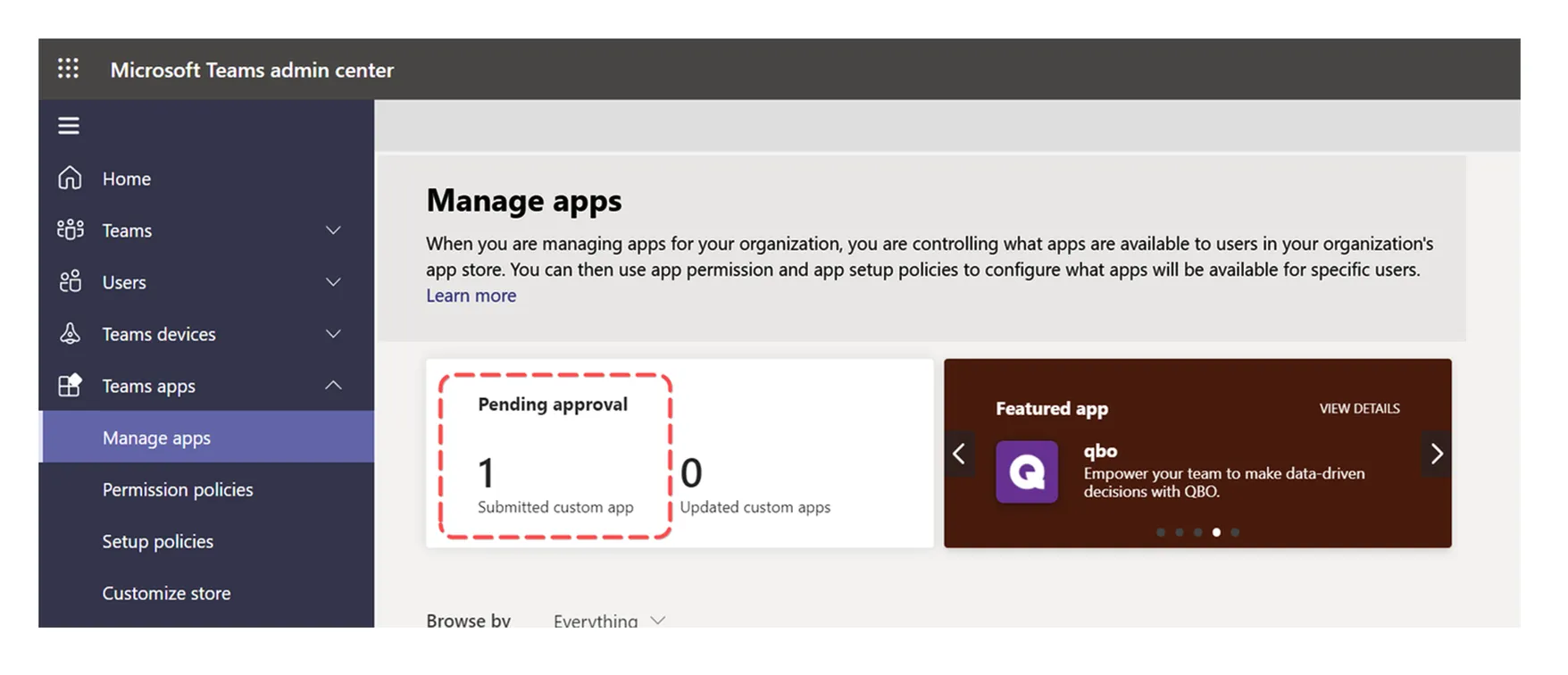
Task: Select the fifth carousel dot
Action: click(x=1235, y=532)
